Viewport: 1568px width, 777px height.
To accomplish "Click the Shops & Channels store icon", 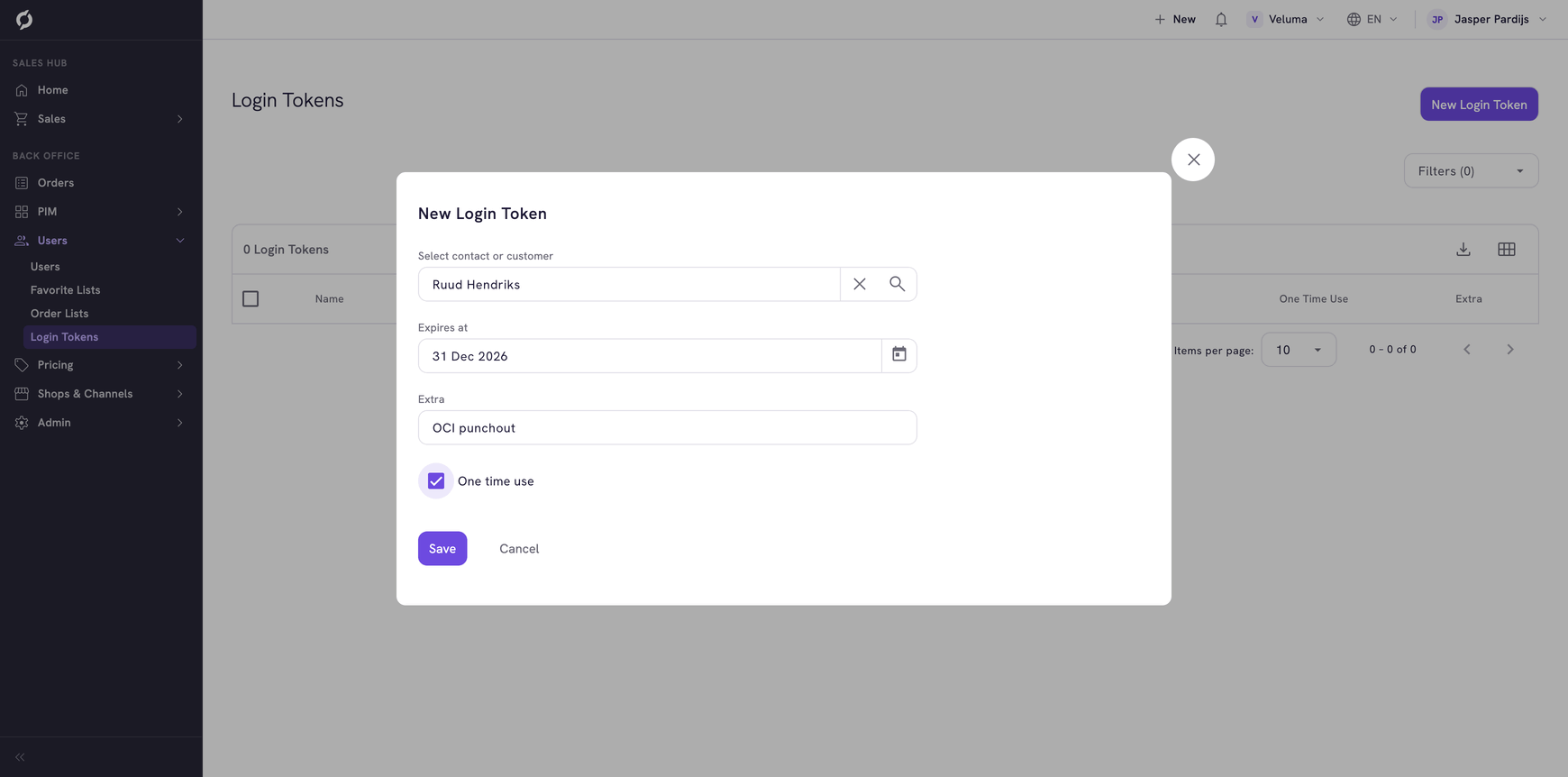I will pos(22,394).
